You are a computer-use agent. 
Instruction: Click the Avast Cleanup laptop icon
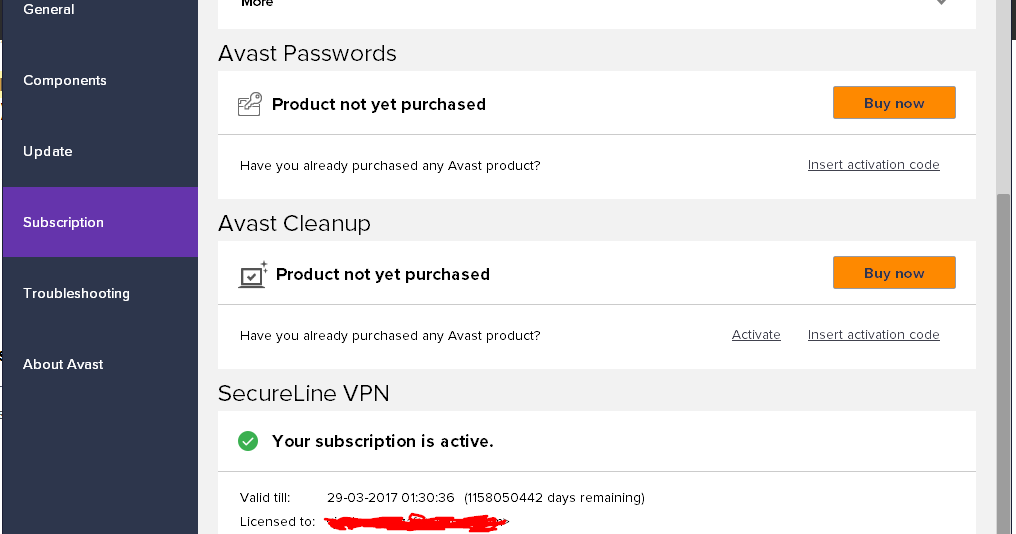(253, 274)
